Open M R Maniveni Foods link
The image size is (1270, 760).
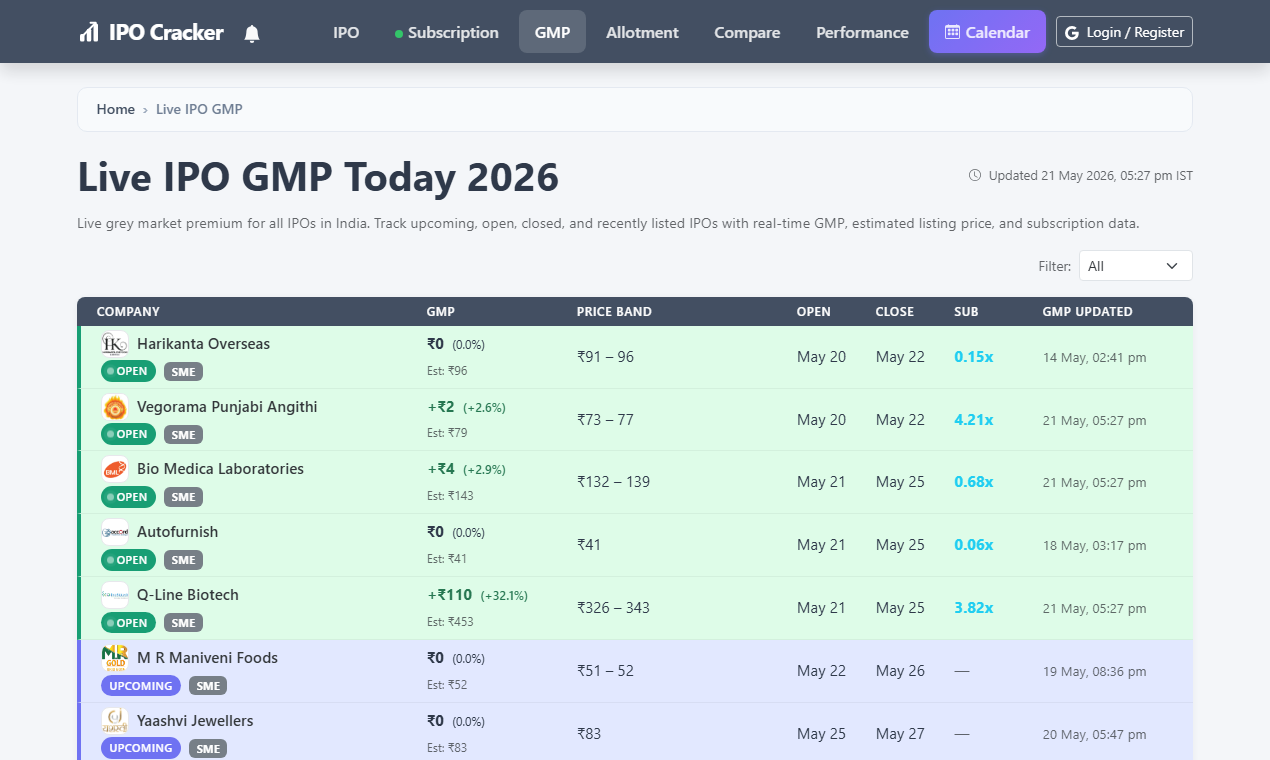coord(207,658)
